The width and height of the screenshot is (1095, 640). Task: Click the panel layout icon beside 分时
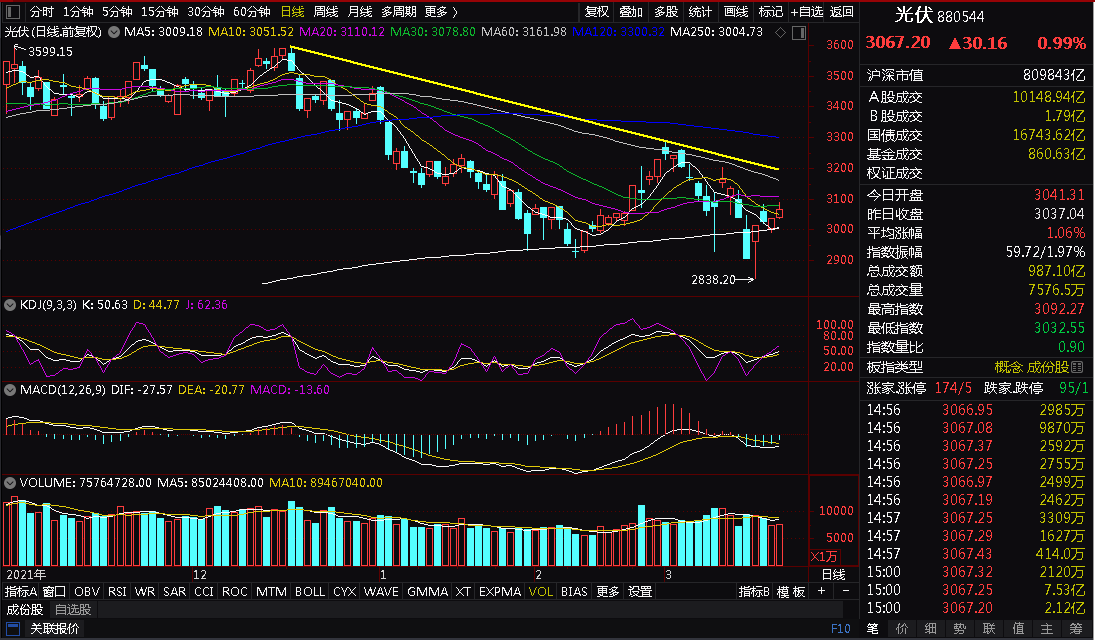(13, 11)
